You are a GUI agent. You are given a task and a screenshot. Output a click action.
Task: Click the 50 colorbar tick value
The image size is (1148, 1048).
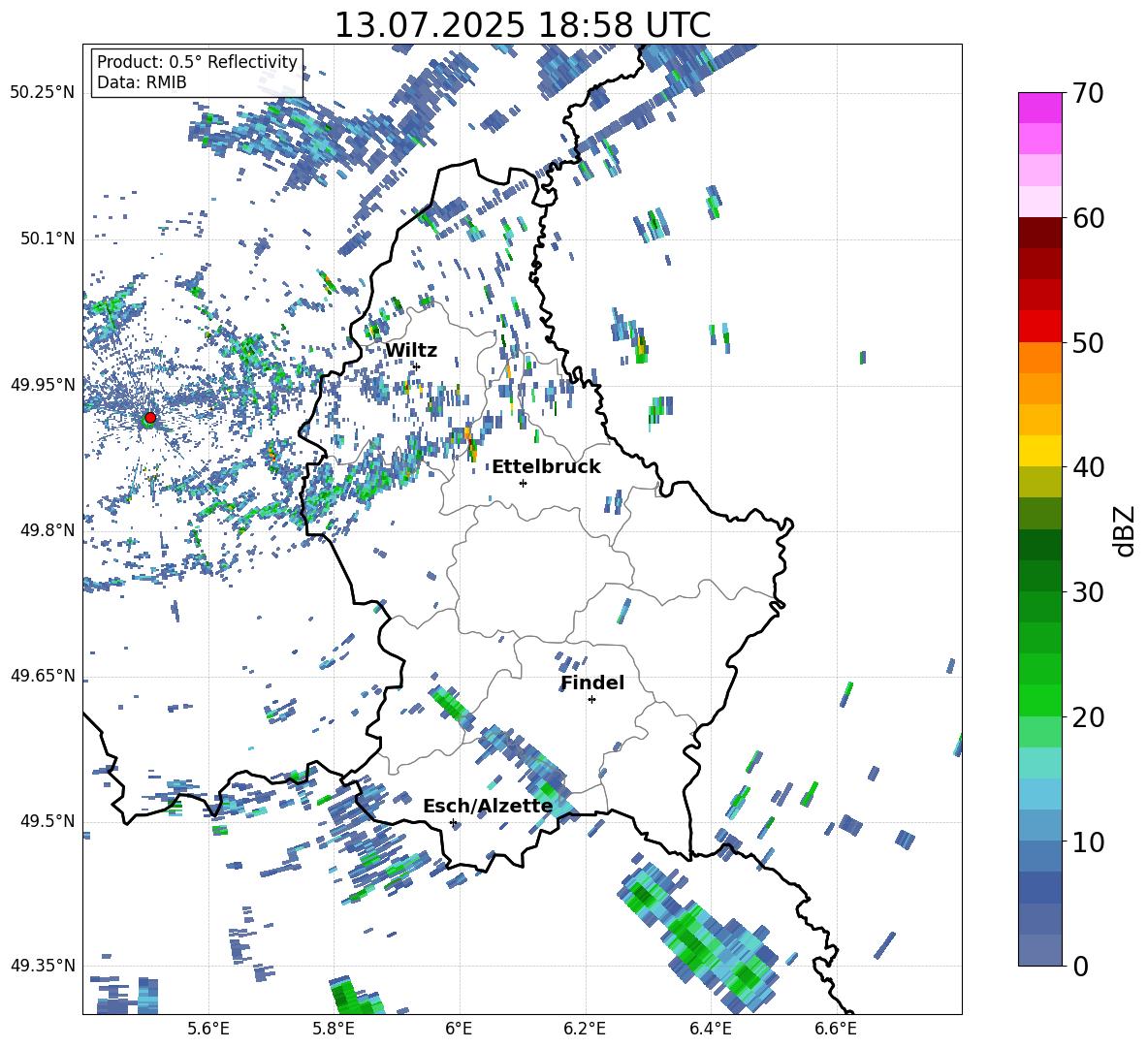click(x=1088, y=342)
